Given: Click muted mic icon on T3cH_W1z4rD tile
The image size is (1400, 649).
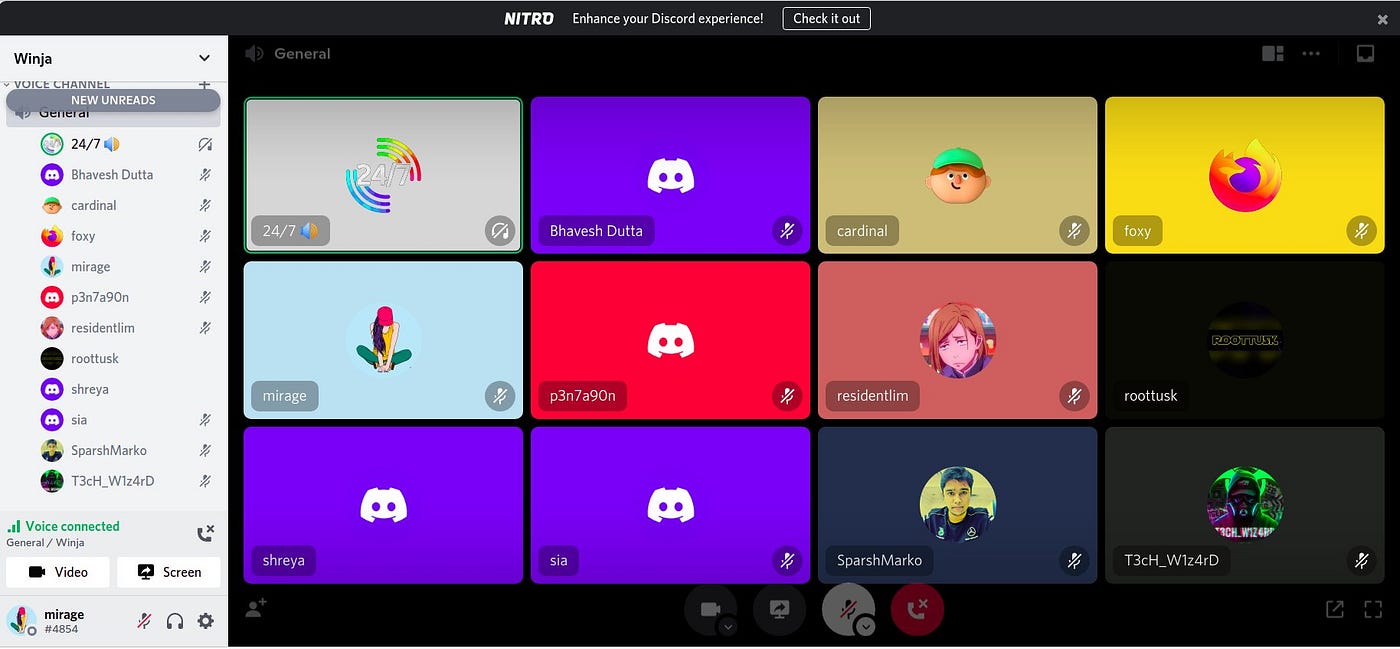Looking at the screenshot, I should tap(1361, 561).
